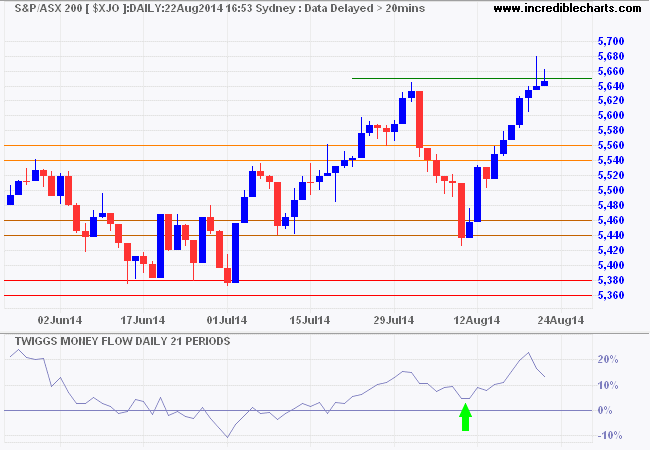Viewport: 650px width, 450px height.
Task: Select the 5,640 price axis label
Action: 611,86
